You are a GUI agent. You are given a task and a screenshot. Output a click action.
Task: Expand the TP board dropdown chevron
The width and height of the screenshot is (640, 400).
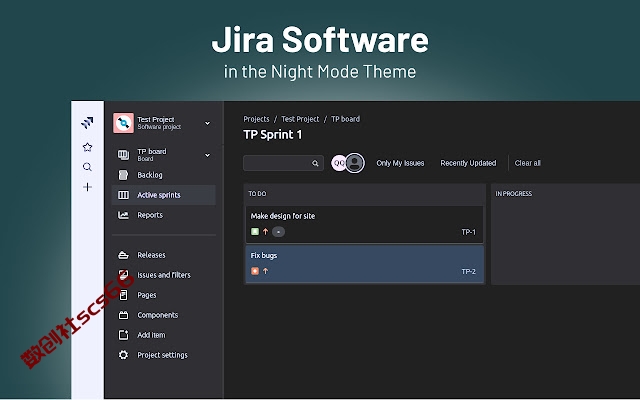tap(207, 155)
